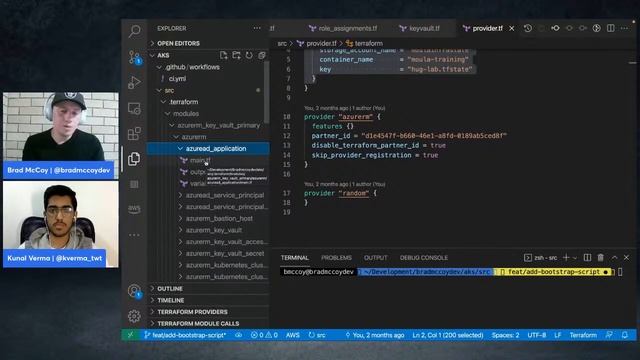Change UTF-8 file encoding
The height and width of the screenshot is (360, 640).
[x=537, y=335]
